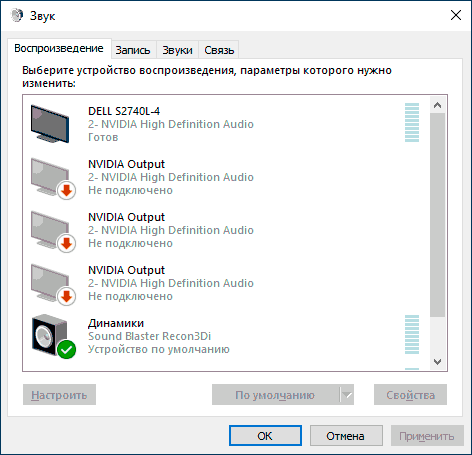Screen dimensions: 472x455
Task: Click the Настроить button
Action: click(x=59, y=395)
